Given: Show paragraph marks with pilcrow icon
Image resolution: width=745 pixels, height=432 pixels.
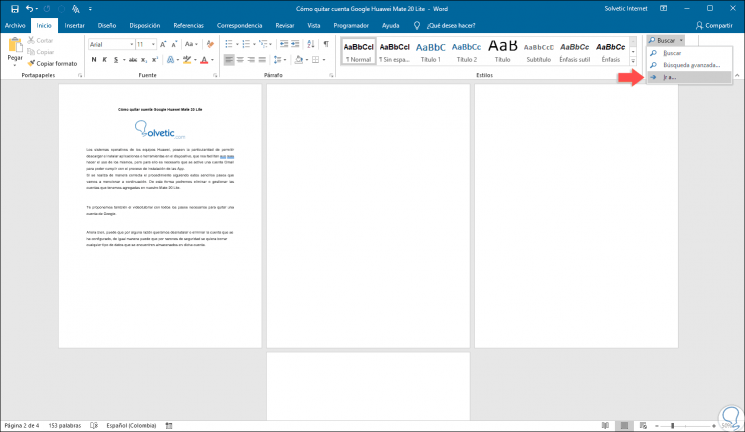Looking at the screenshot, I should [326, 44].
